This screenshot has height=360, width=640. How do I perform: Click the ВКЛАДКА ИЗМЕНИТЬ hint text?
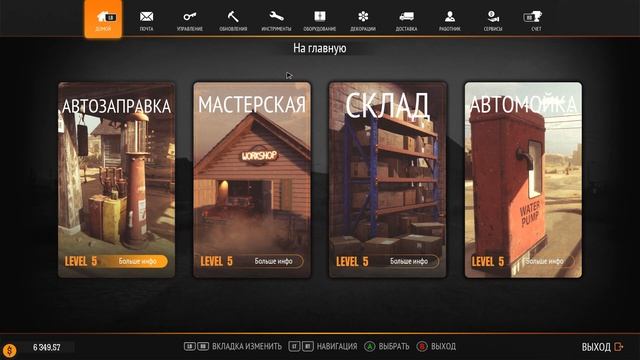(247, 347)
